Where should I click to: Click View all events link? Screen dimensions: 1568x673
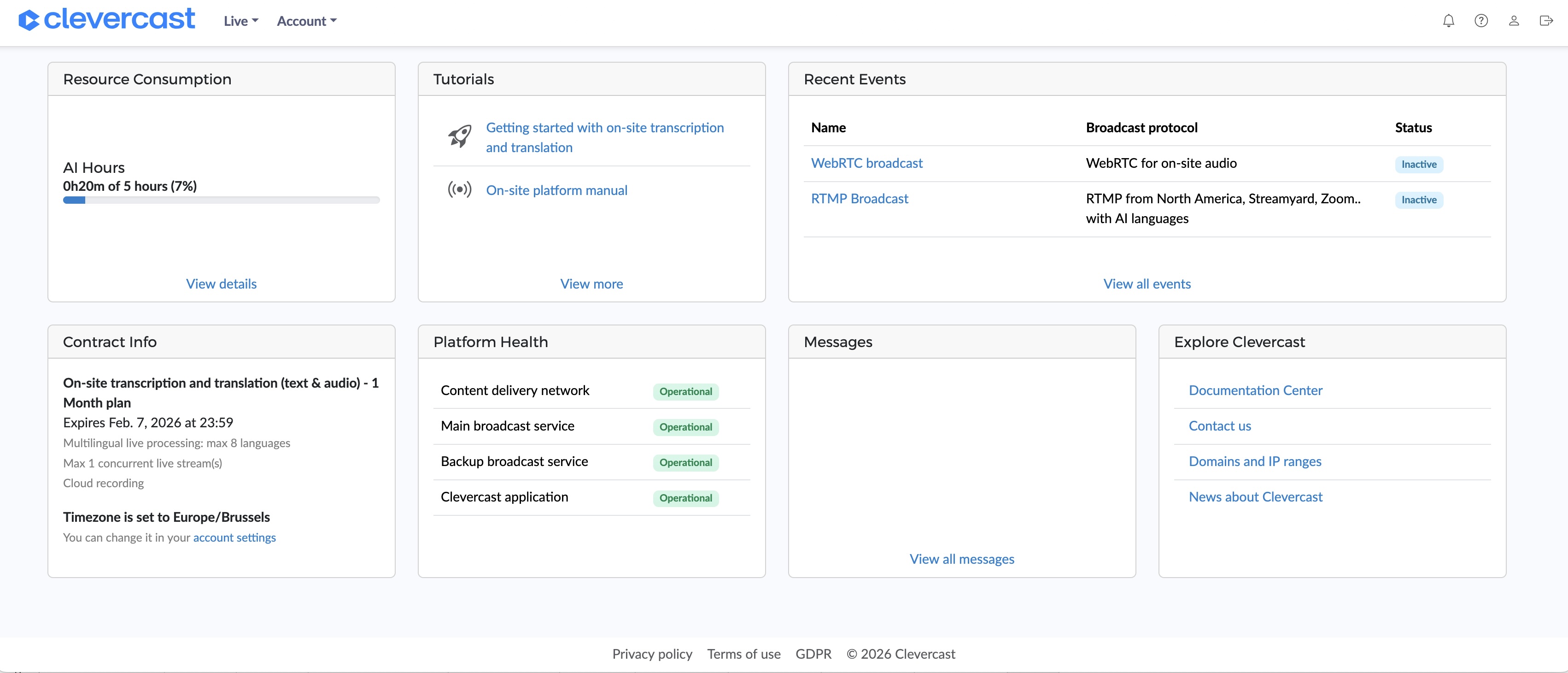point(1146,284)
